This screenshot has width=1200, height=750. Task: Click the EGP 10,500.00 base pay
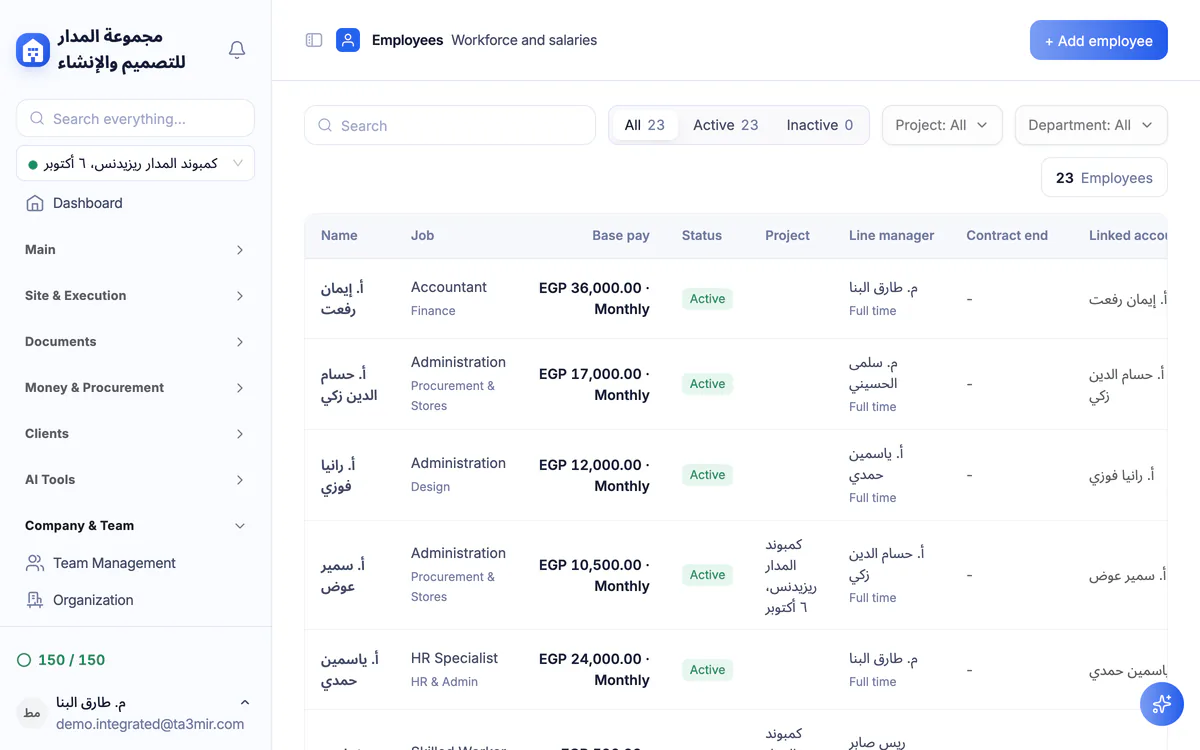coord(594,575)
